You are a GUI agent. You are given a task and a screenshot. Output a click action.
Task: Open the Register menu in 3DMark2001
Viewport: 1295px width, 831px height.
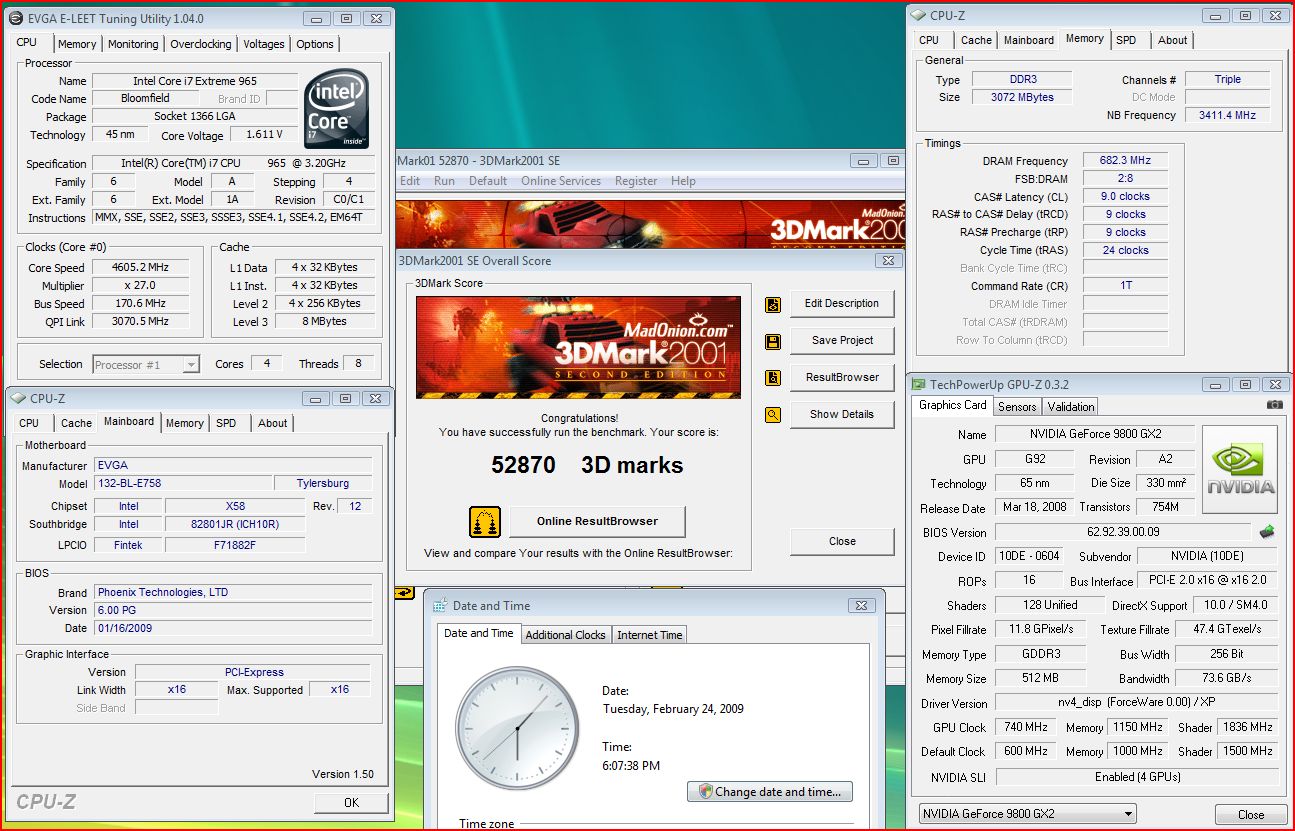point(636,181)
